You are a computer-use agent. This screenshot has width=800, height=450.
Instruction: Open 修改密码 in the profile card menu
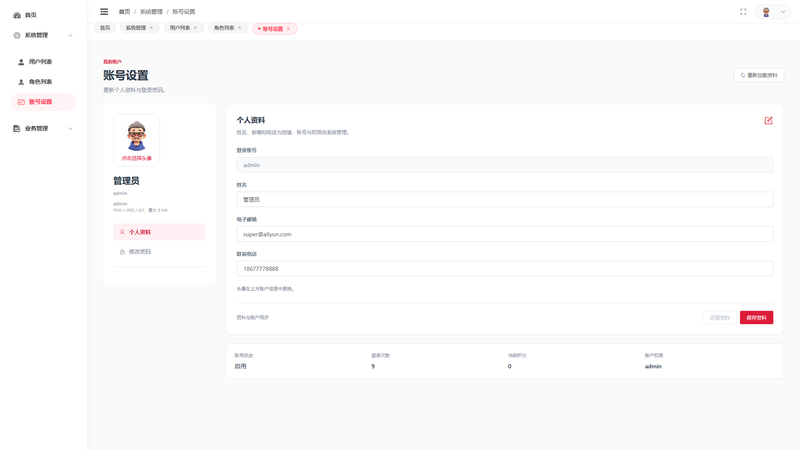click(159, 252)
